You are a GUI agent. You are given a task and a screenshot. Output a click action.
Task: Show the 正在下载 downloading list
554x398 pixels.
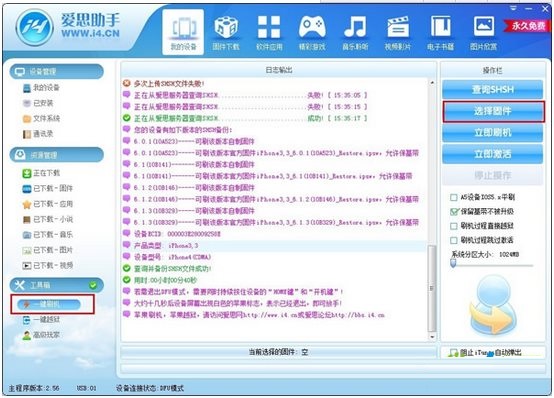point(41,173)
